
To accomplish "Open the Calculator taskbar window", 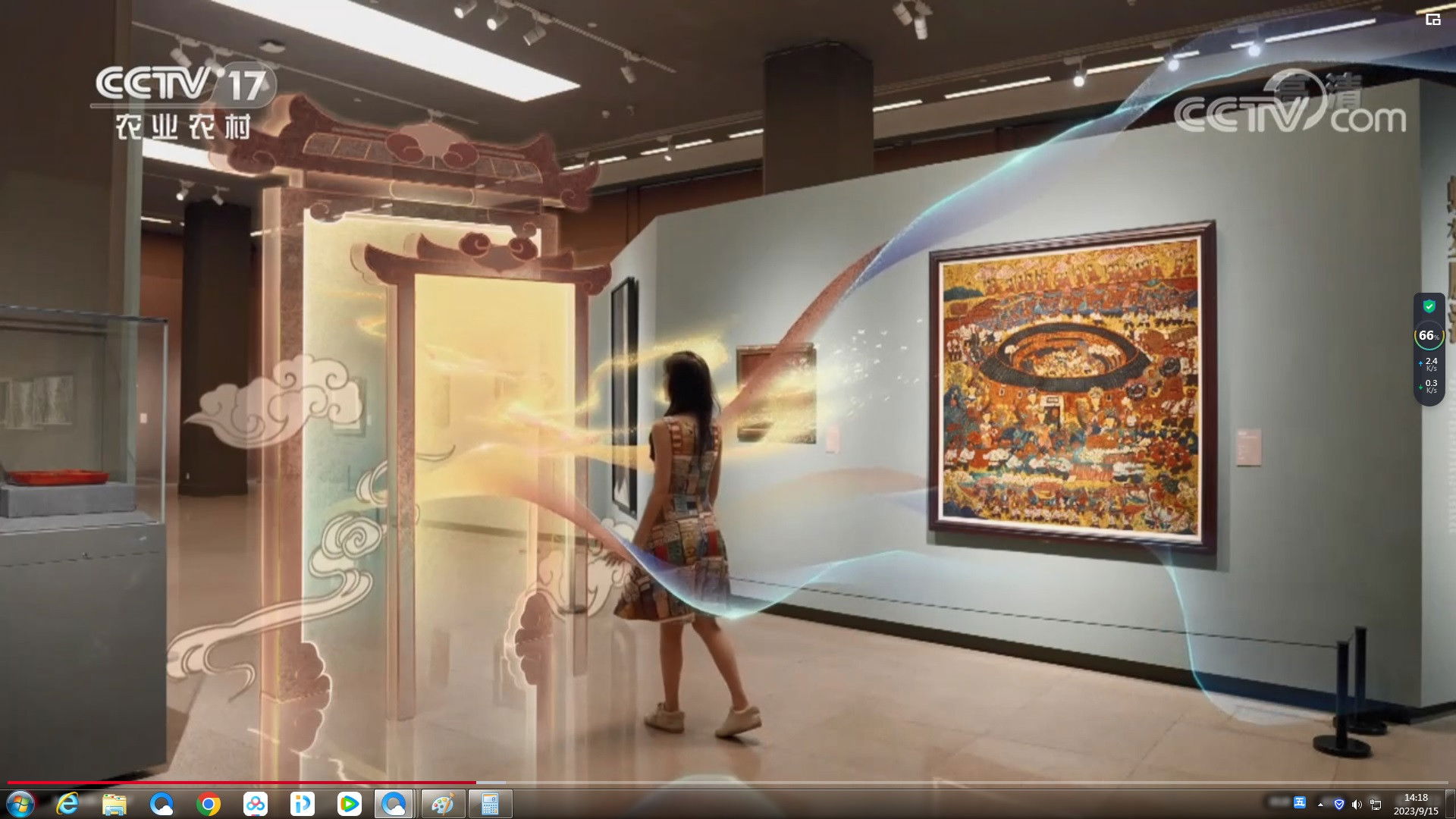I will (x=490, y=804).
